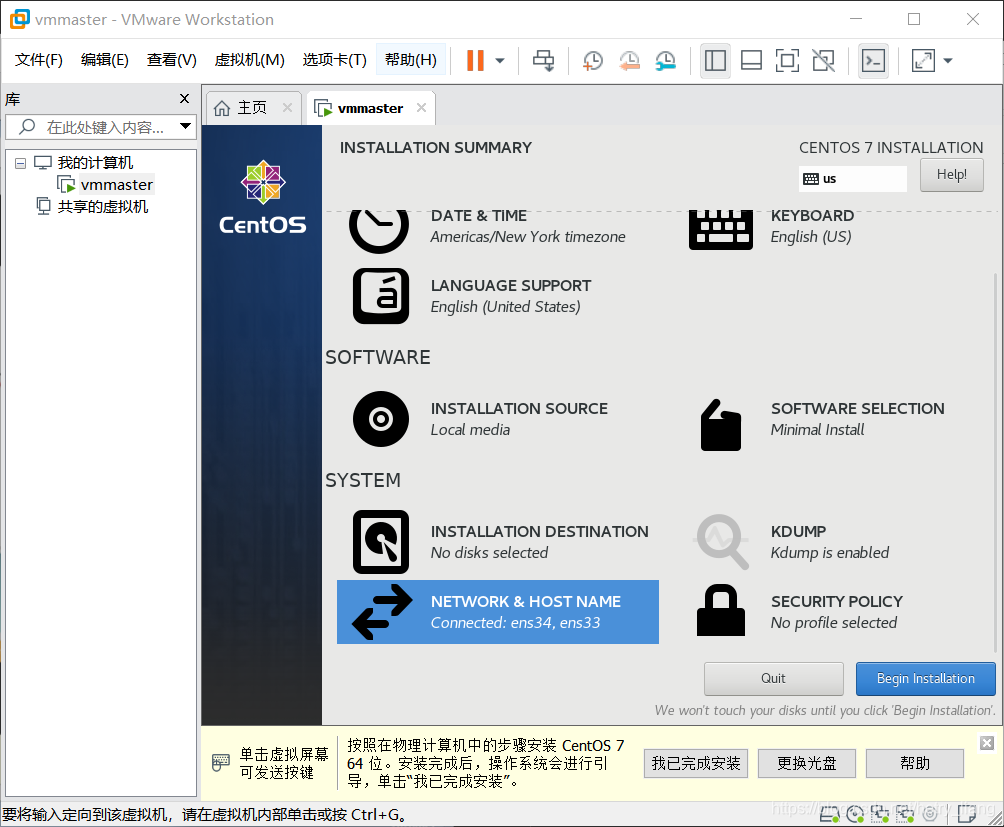Open the 编辑(E) menu
Screen dimensions: 1004x827
tap(104, 60)
